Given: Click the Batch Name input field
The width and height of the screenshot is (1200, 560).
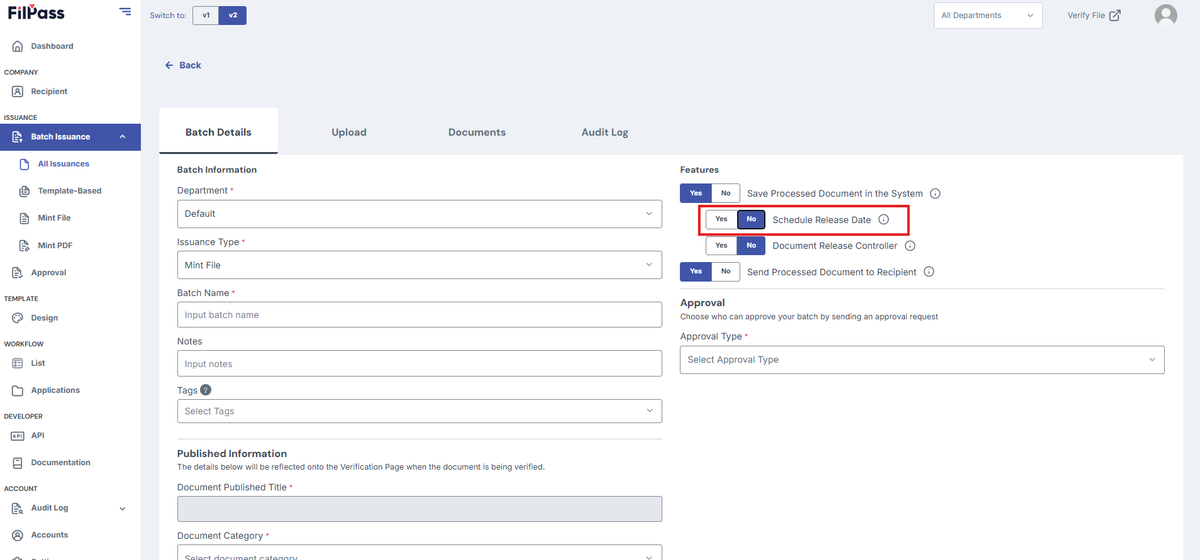Looking at the screenshot, I should pos(419,315).
